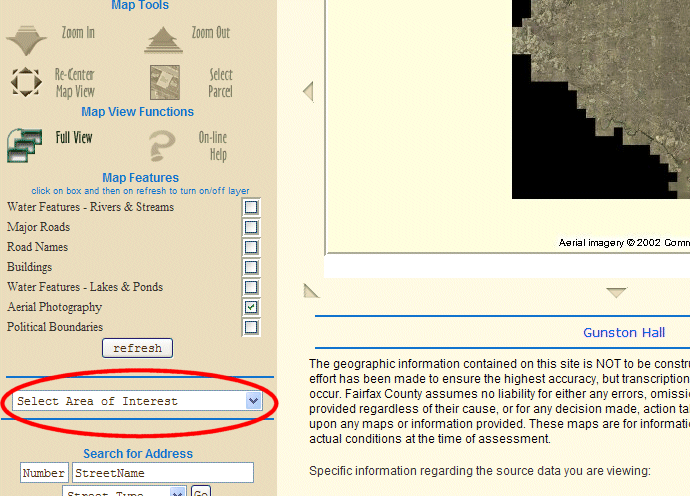Click the Number address input field
This screenshot has width=690, height=496.
44,473
